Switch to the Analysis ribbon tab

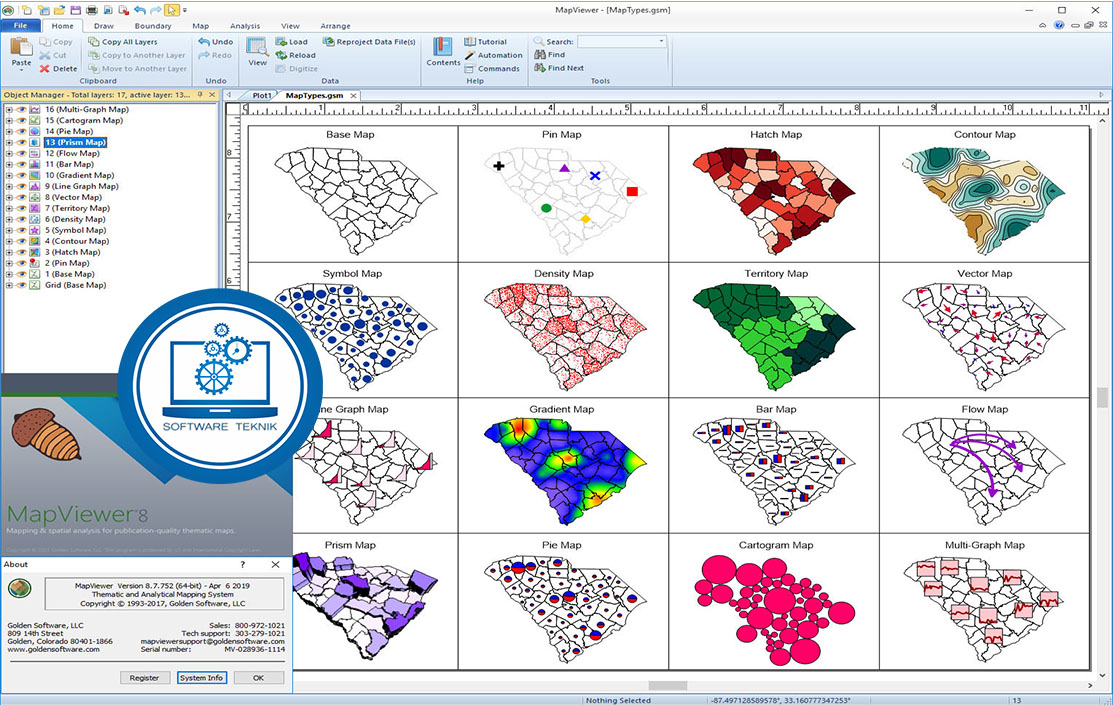pos(245,26)
